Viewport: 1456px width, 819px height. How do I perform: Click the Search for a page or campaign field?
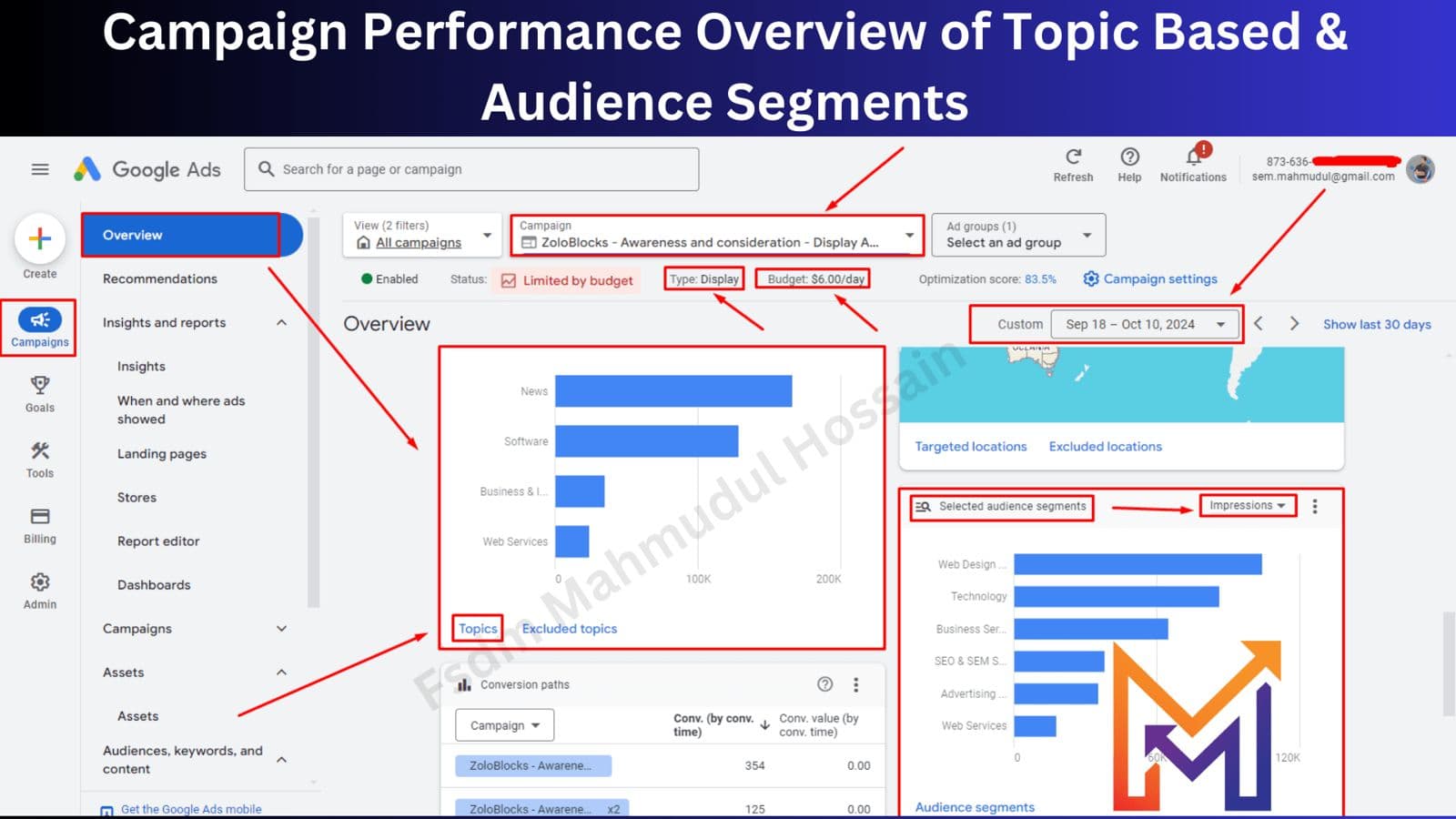471,169
